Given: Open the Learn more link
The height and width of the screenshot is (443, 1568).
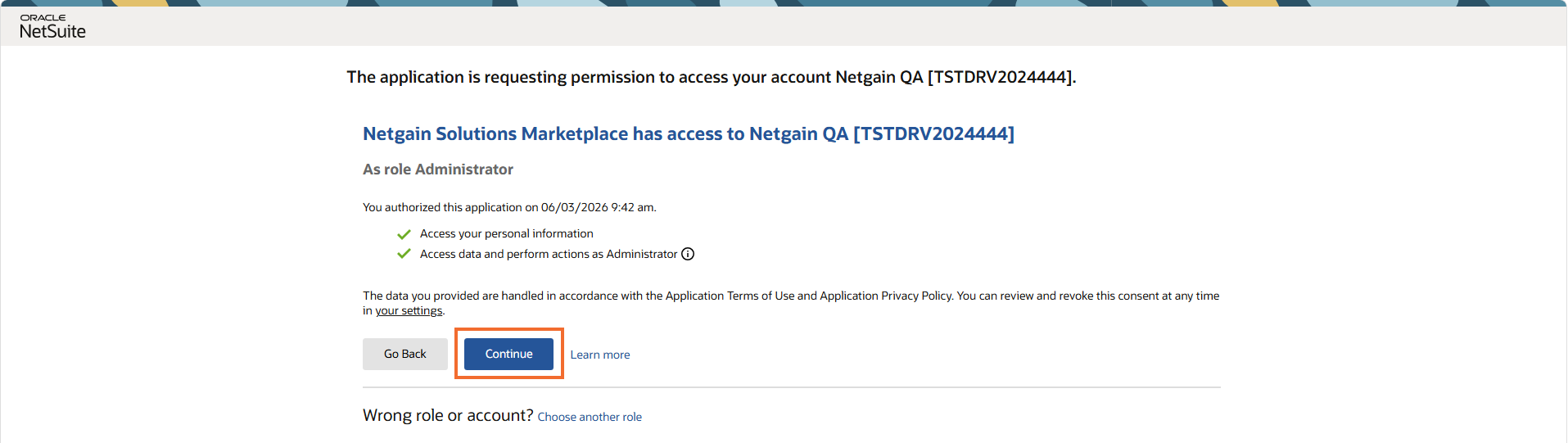Looking at the screenshot, I should tap(600, 355).
